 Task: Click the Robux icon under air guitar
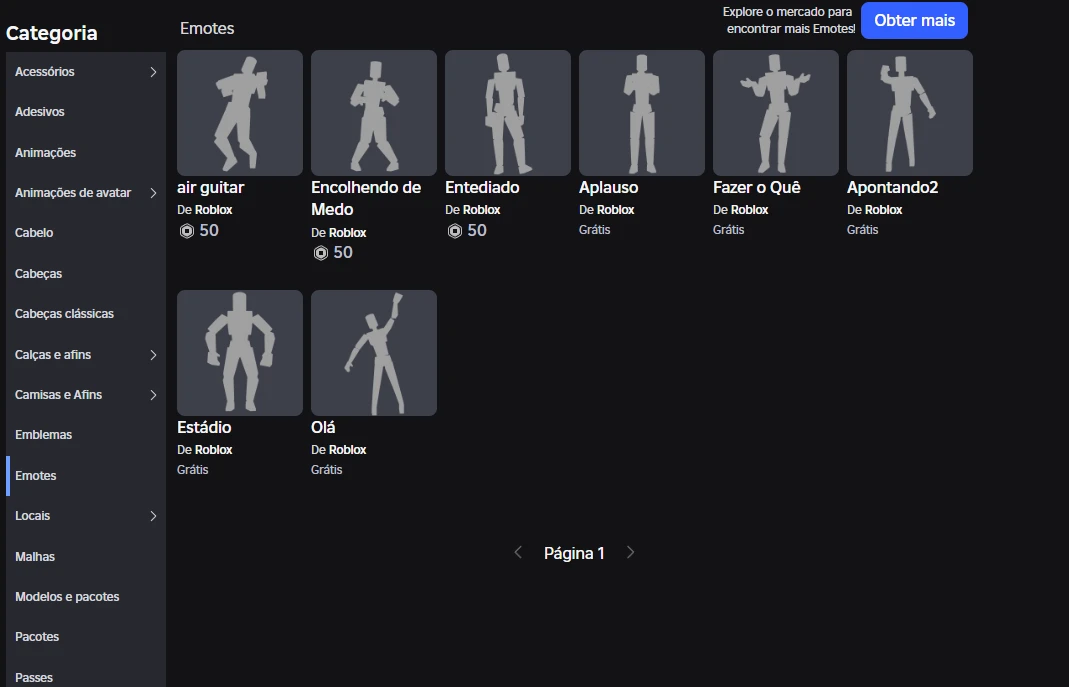[186, 231]
